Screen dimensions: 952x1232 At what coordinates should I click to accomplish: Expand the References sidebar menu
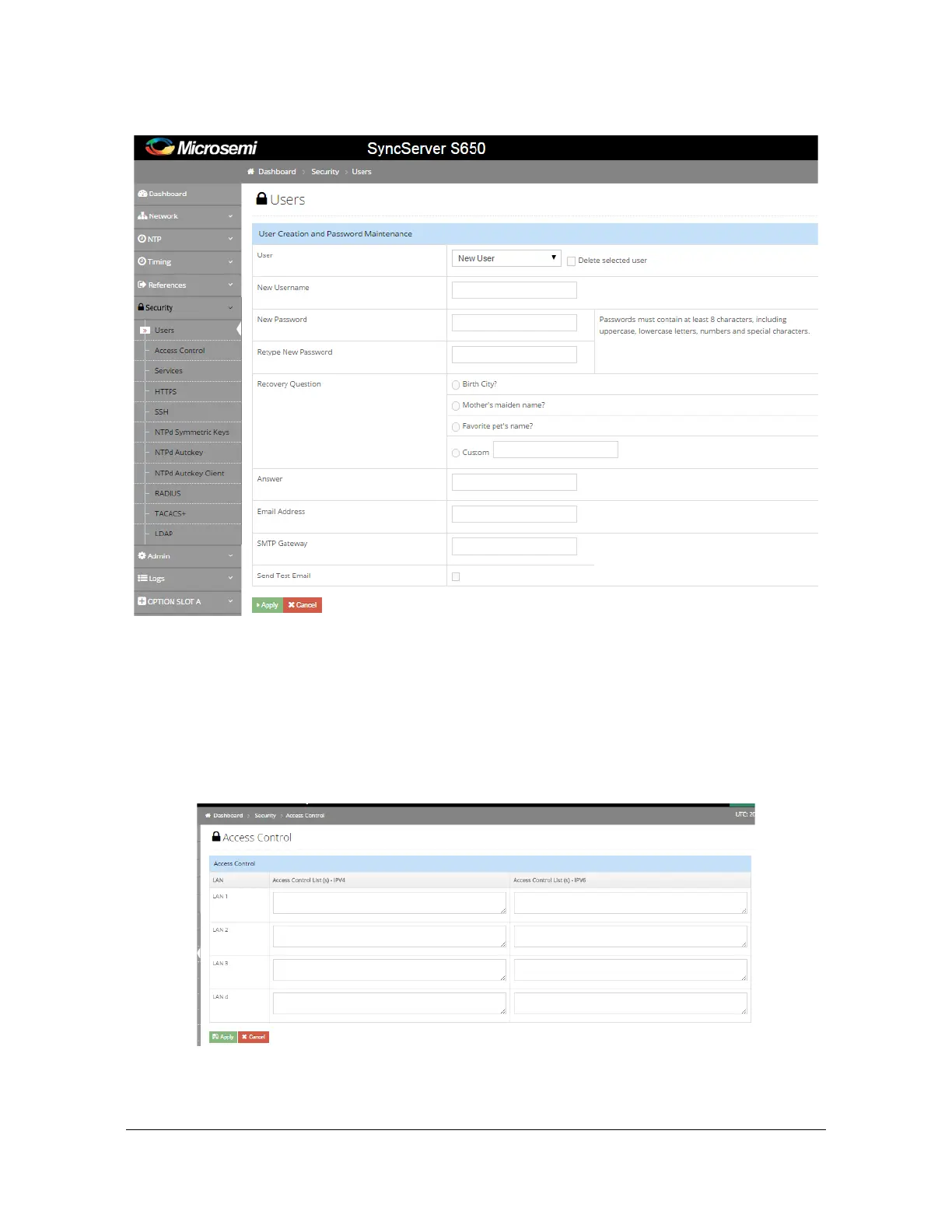point(187,285)
